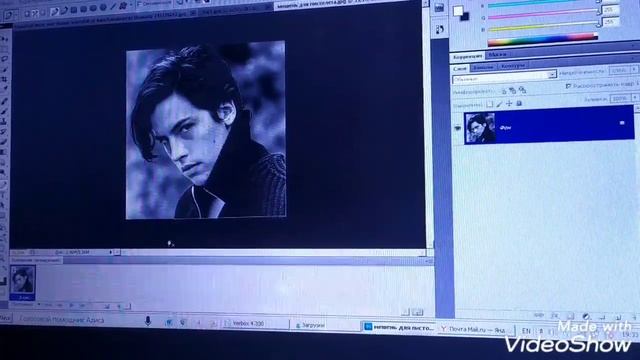Click the background color swatch in Color panel

(x=465, y=17)
